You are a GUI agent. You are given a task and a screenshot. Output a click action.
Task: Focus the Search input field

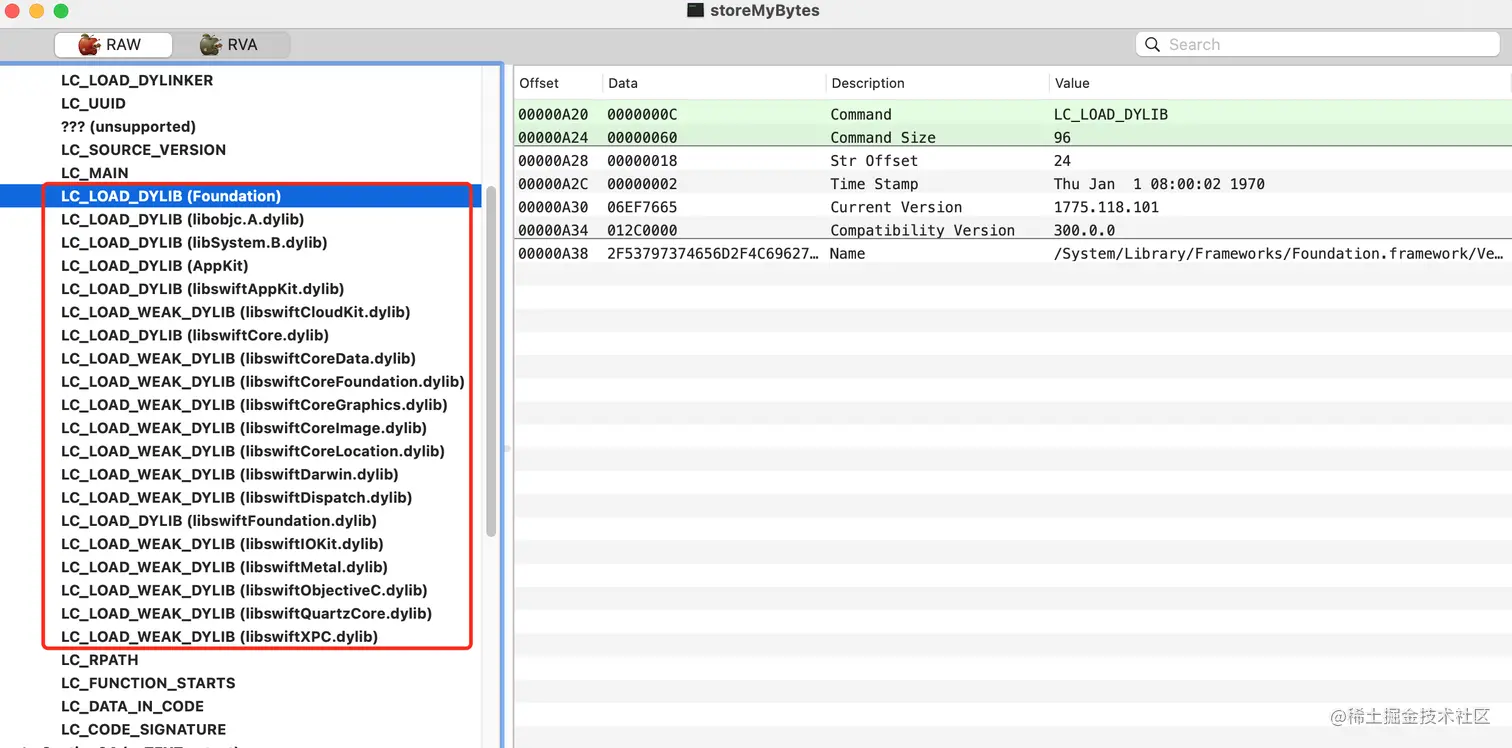pyautogui.click(x=1318, y=45)
